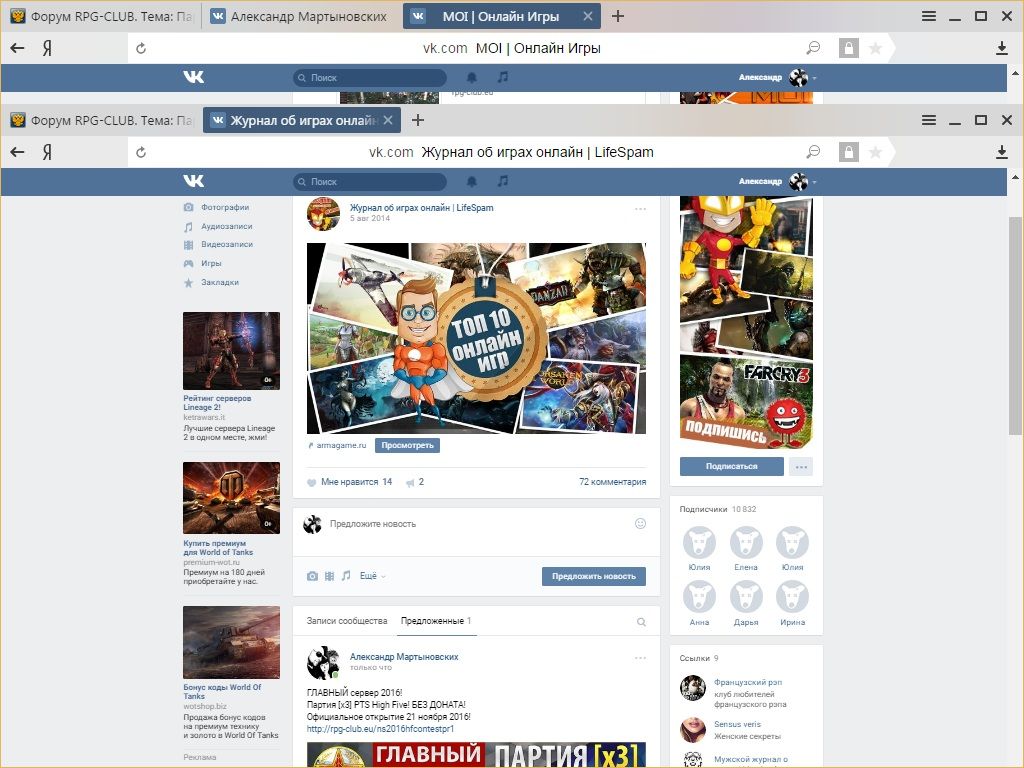This screenshot has width=1024, height=768.
Task: Open 'Игры' in left sidebar
Action: coord(203,263)
